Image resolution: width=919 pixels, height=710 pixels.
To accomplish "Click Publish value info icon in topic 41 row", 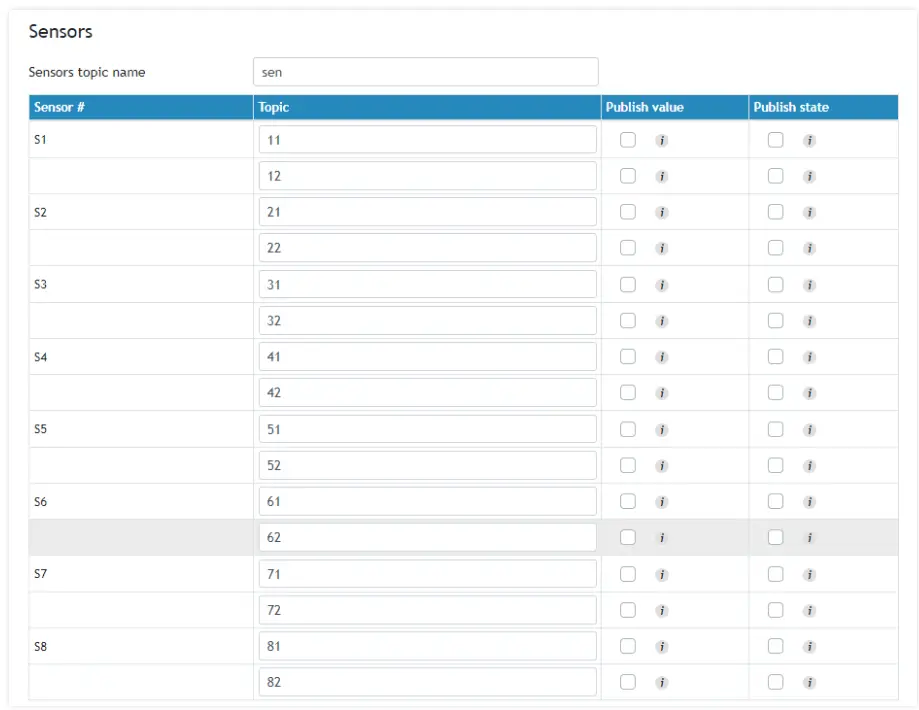I will coord(662,357).
